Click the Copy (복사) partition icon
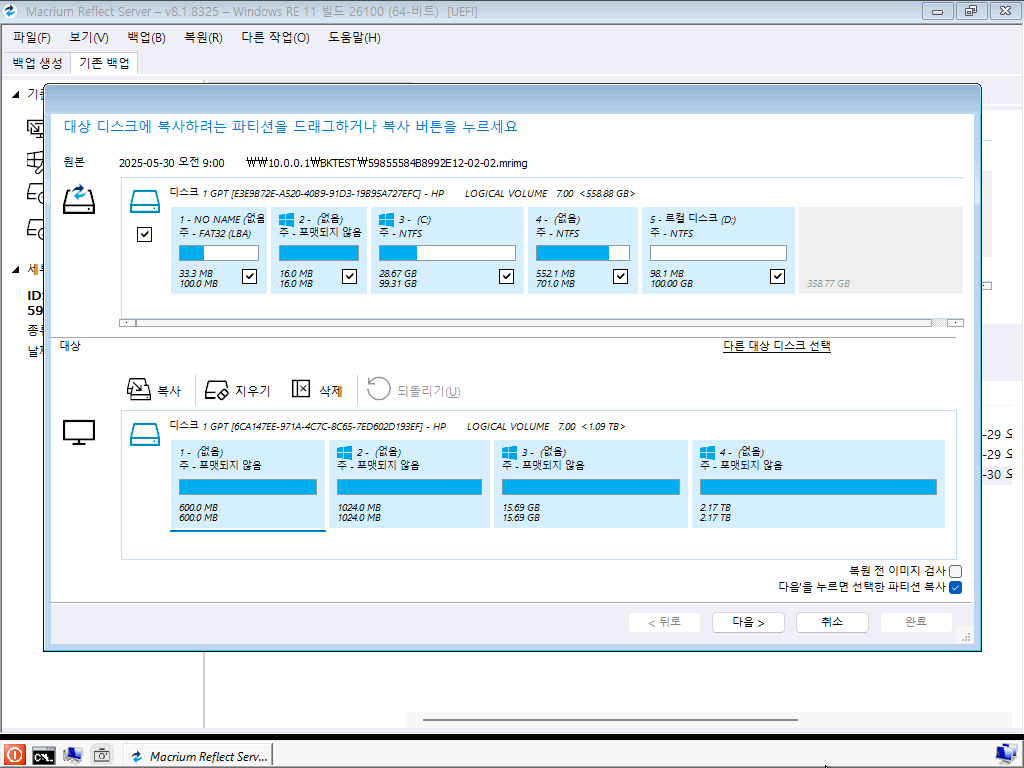The image size is (1024, 768). coord(138,389)
